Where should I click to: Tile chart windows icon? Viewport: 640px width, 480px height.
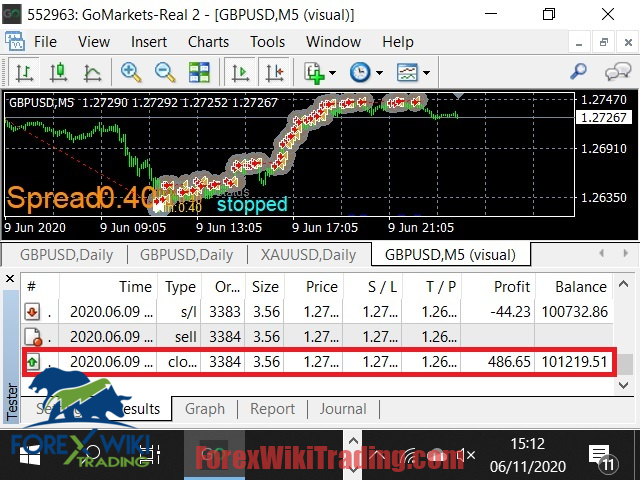tap(199, 73)
